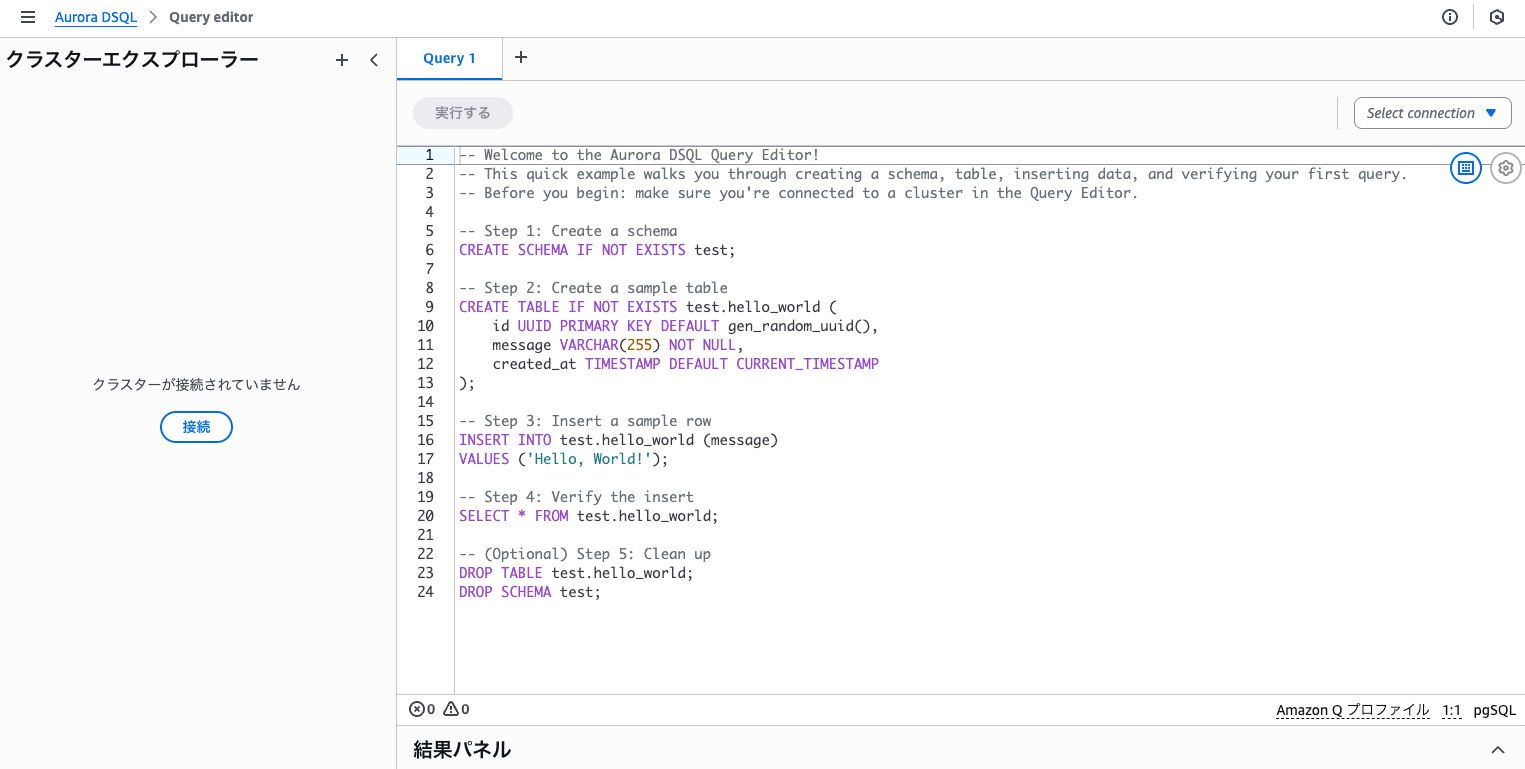Viewport: 1525px width, 769px height.
Task: Add a cluster using the plus icon in the explorer
Action: pos(341,60)
